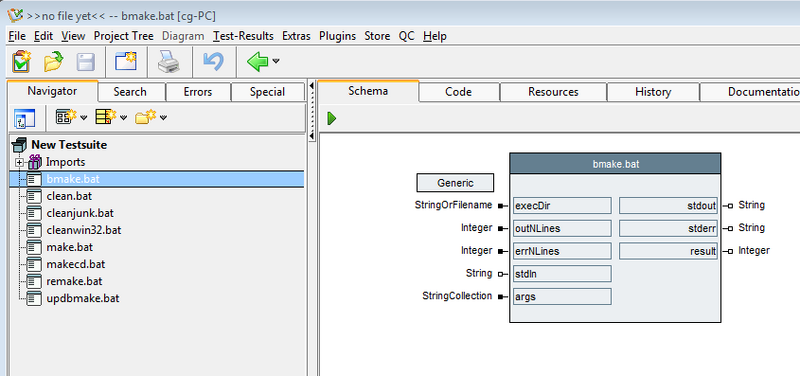The height and width of the screenshot is (376, 800).
Task: Click the execDir input pin field
Action: [562, 206]
